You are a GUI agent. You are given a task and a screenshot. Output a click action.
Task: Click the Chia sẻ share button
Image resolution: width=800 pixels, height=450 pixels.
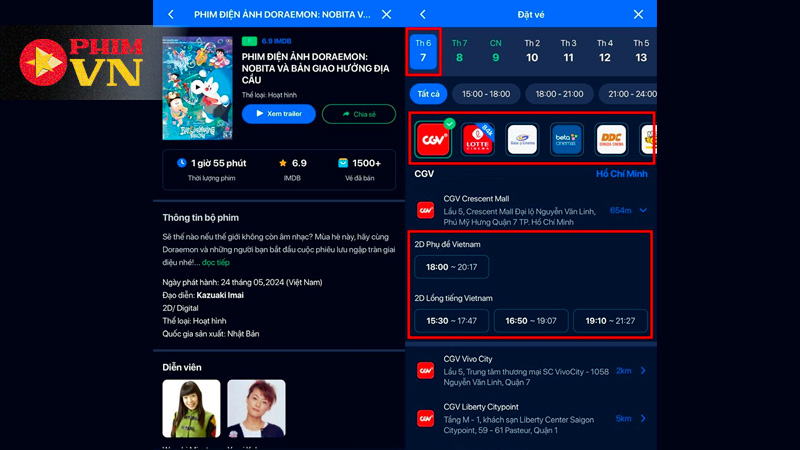click(x=359, y=114)
